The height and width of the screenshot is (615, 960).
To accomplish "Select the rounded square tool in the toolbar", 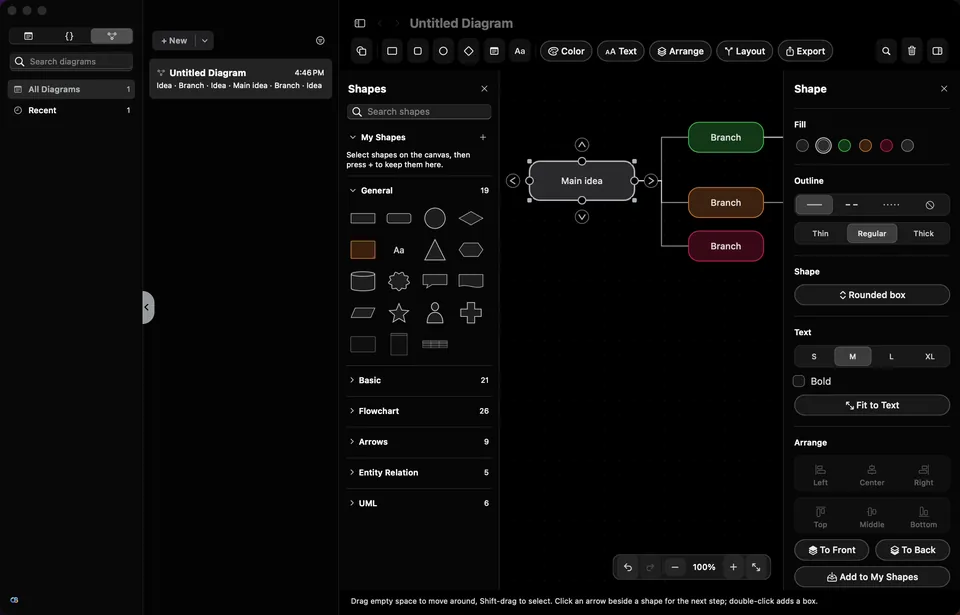I will 418,51.
